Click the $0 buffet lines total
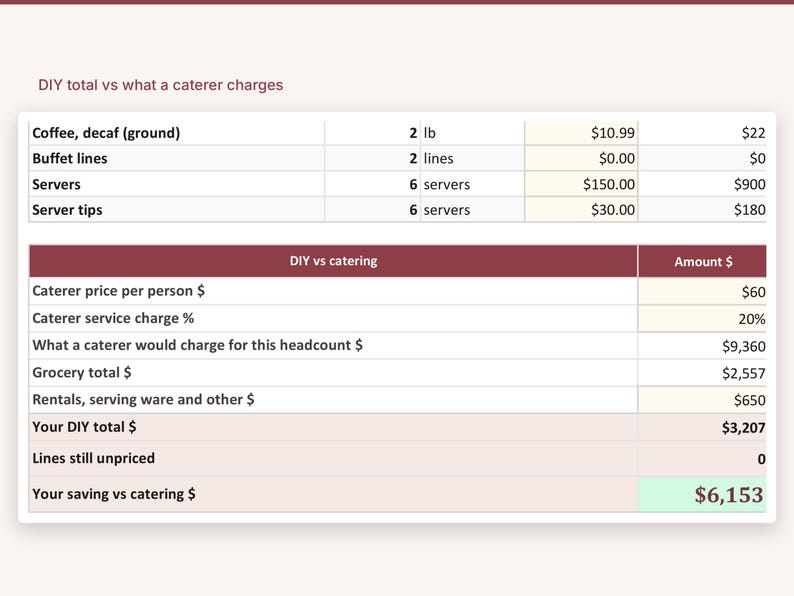The image size is (794, 596). click(x=702, y=158)
